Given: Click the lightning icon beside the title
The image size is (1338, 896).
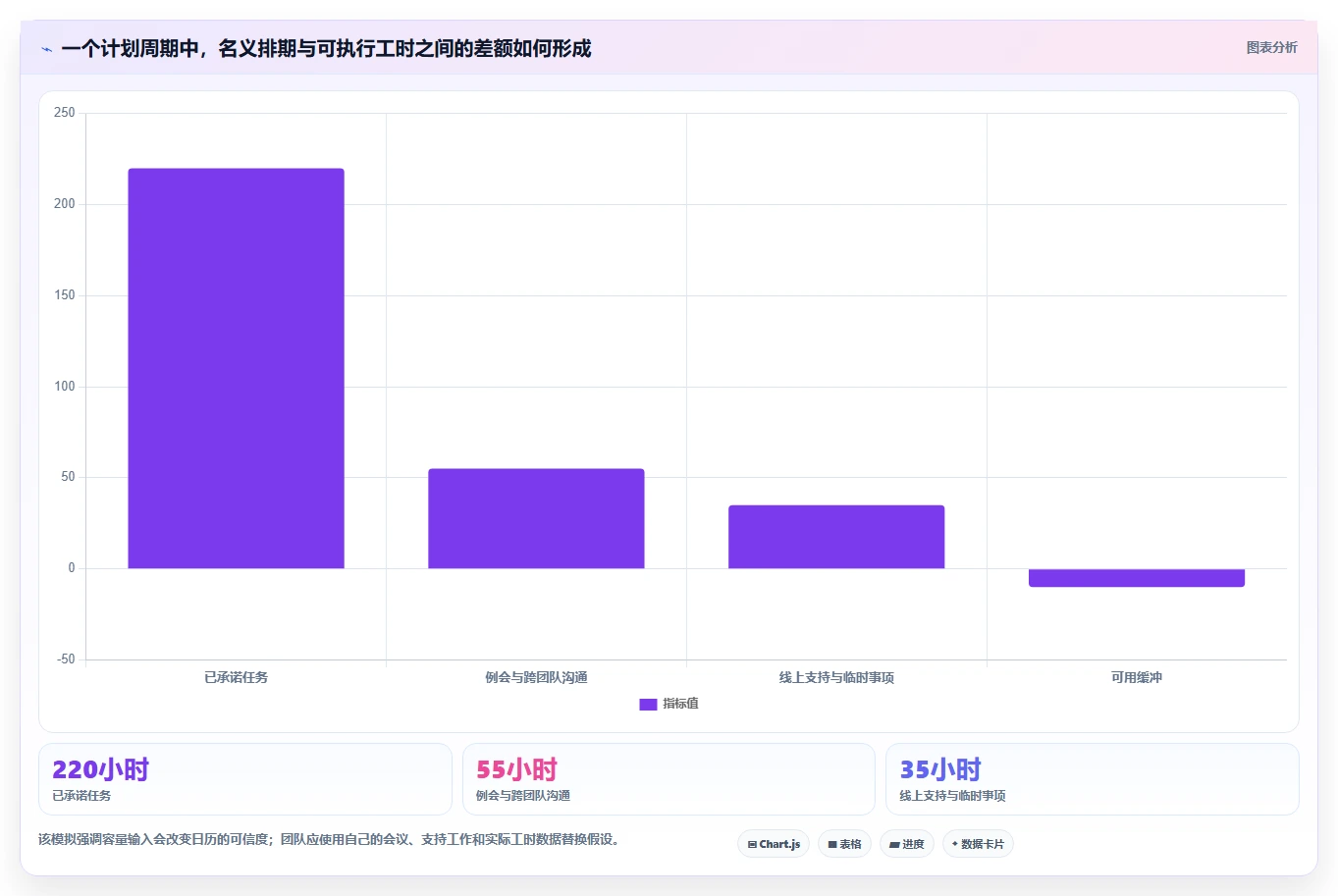Looking at the screenshot, I should (x=46, y=49).
